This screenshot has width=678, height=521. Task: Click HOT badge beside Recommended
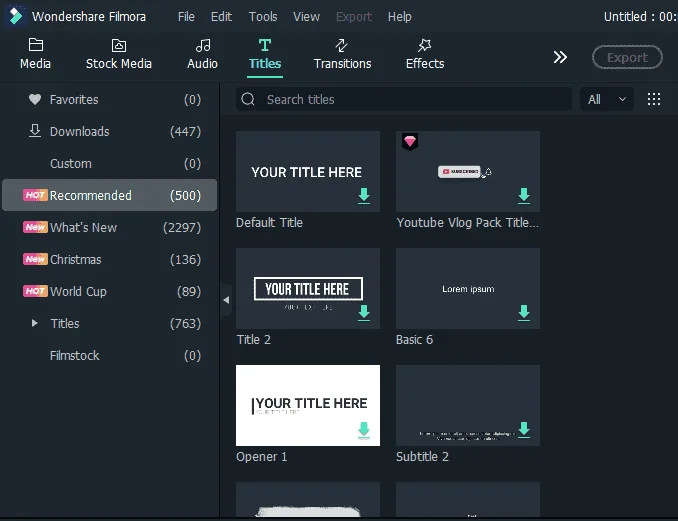(35, 195)
